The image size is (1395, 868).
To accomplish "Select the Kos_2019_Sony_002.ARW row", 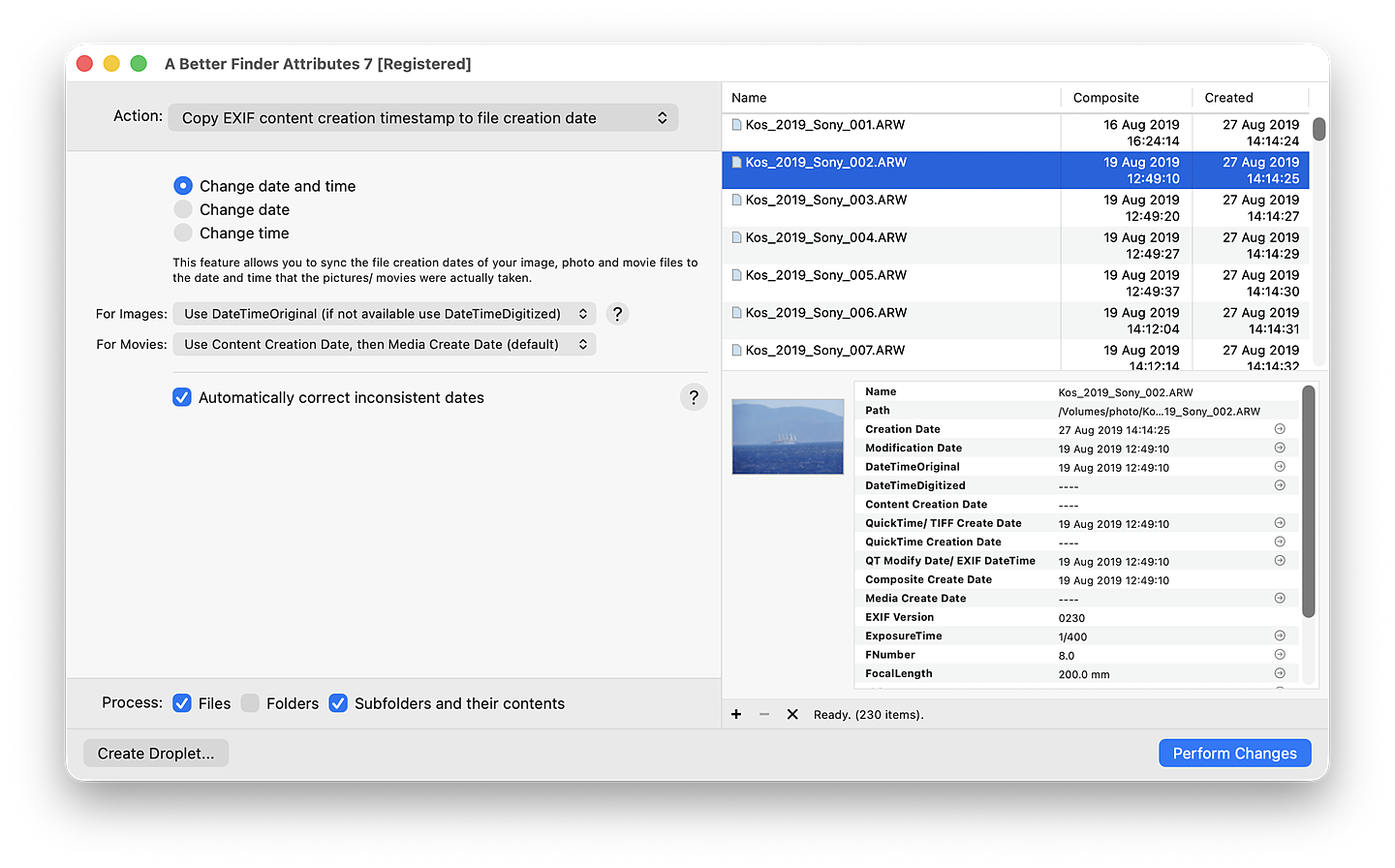I will click(x=1015, y=170).
